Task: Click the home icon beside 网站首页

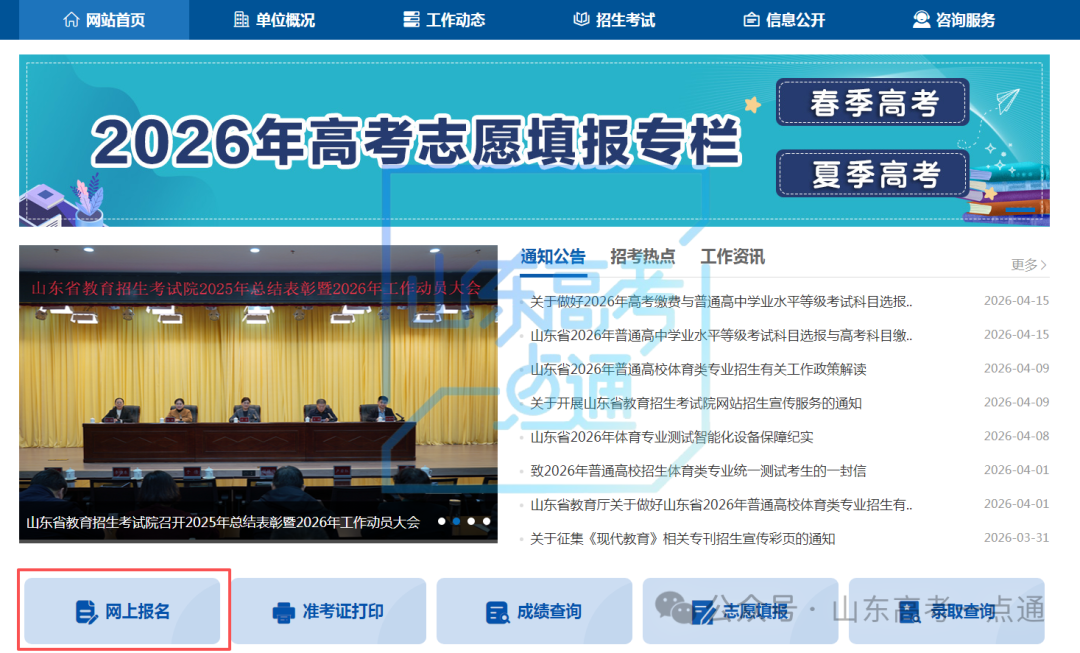Action: pyautogui.click(x=71, y=20)
